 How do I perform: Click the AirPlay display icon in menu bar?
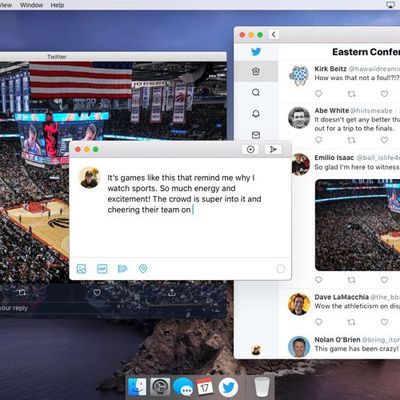(390, 5)
